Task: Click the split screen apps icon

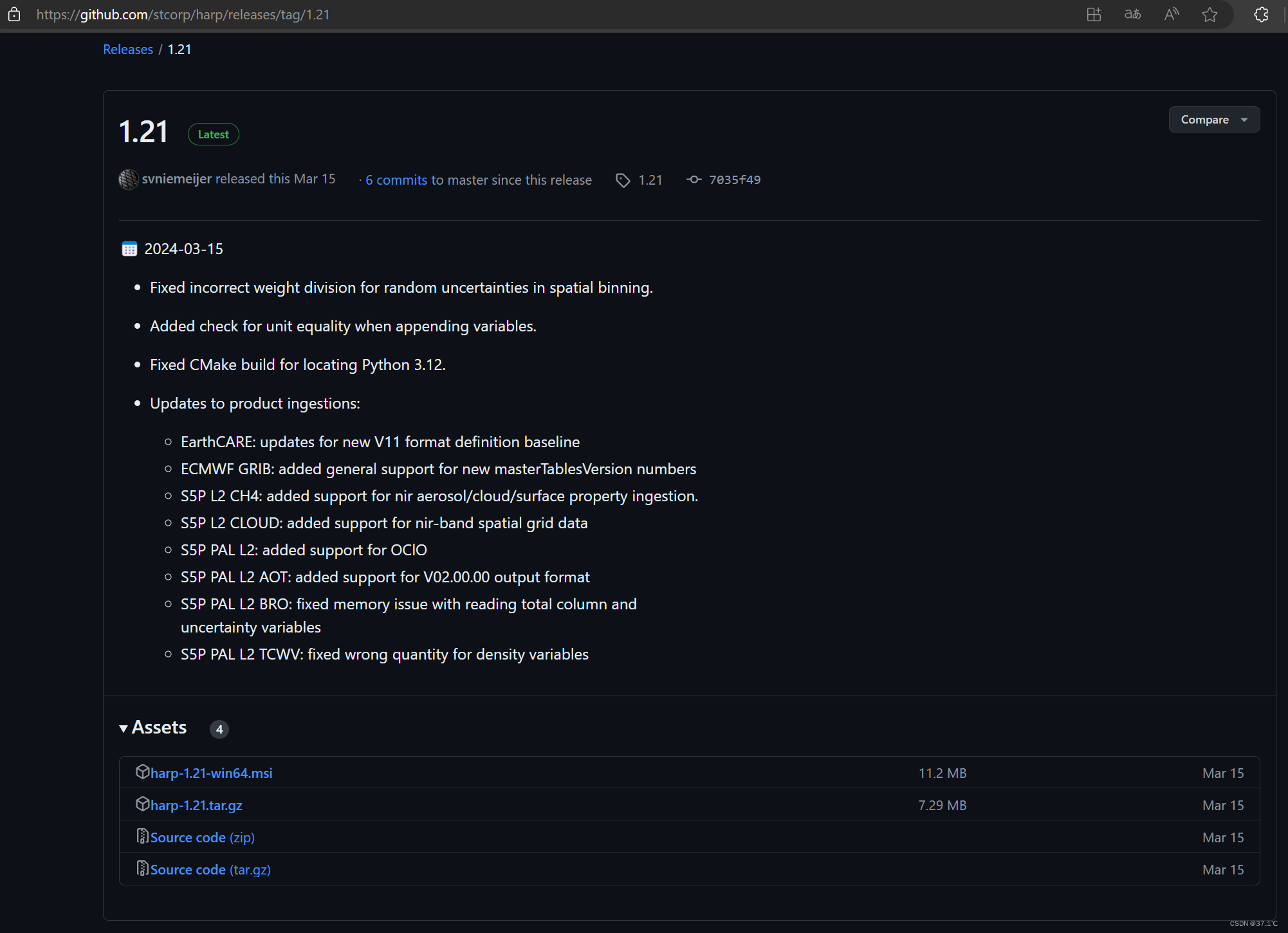Action: point(1094,14)
